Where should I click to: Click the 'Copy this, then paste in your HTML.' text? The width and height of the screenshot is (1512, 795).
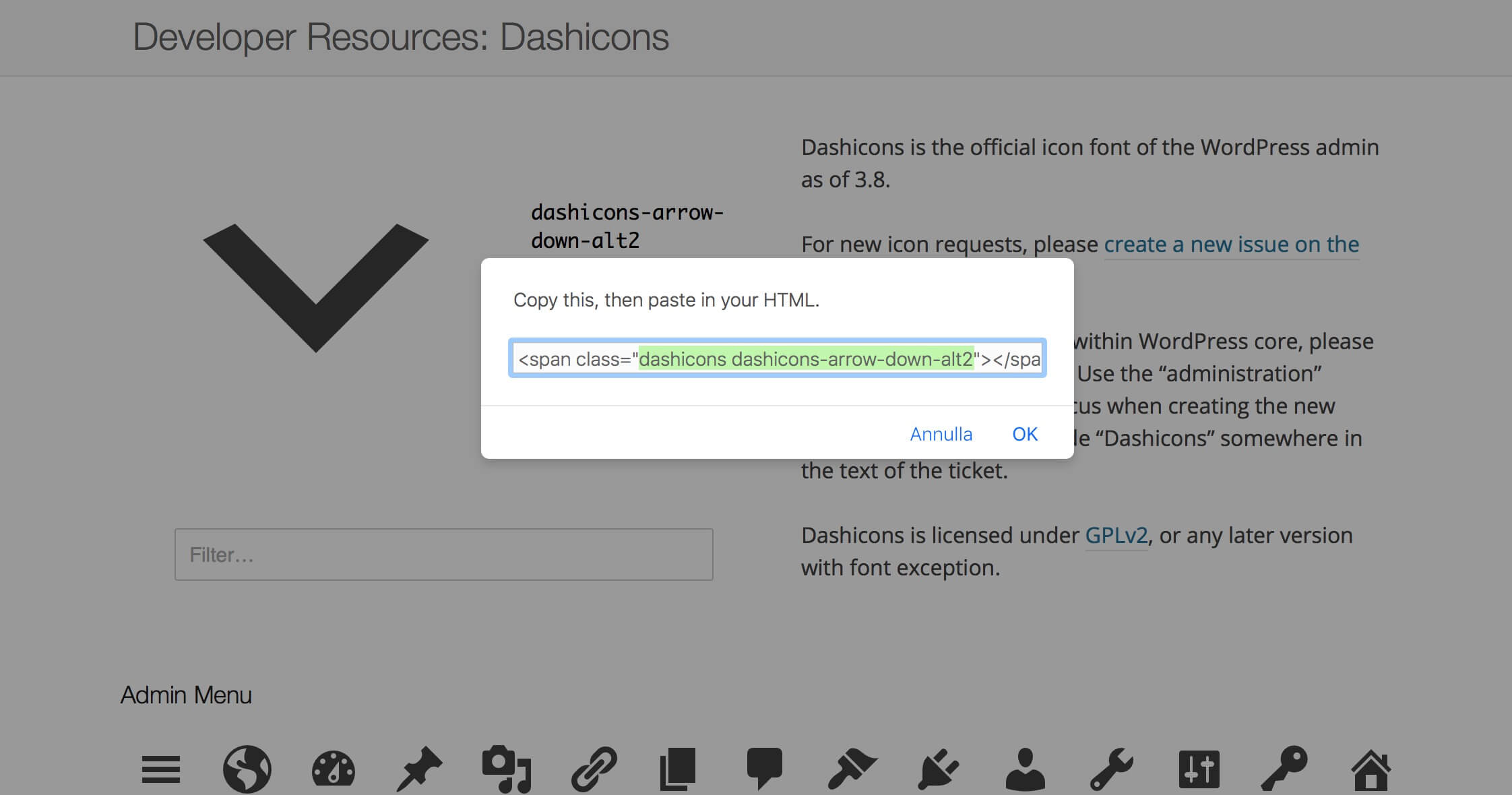click(x=666, y=300)
